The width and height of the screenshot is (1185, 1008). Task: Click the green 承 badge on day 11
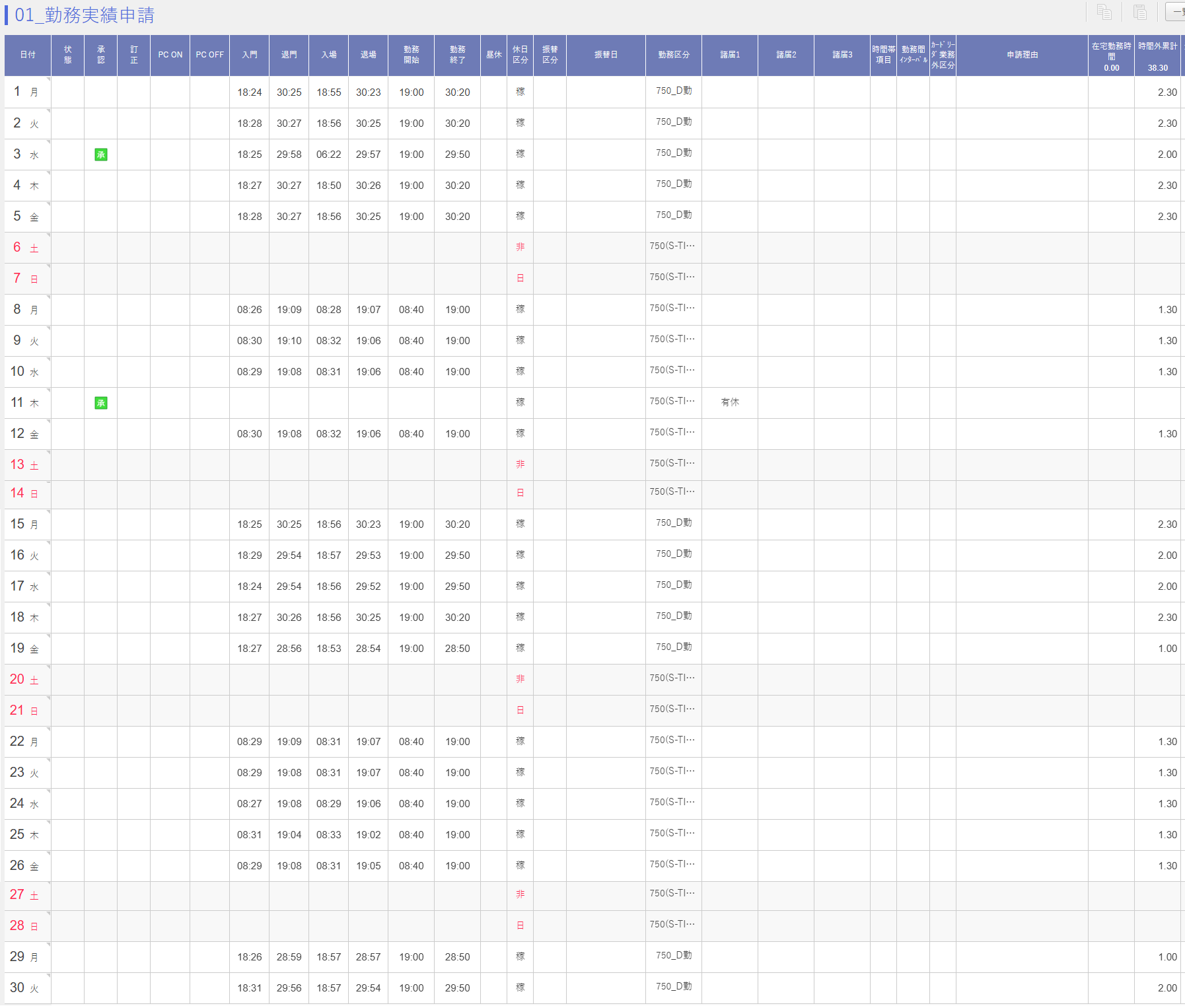pos(101,403)
